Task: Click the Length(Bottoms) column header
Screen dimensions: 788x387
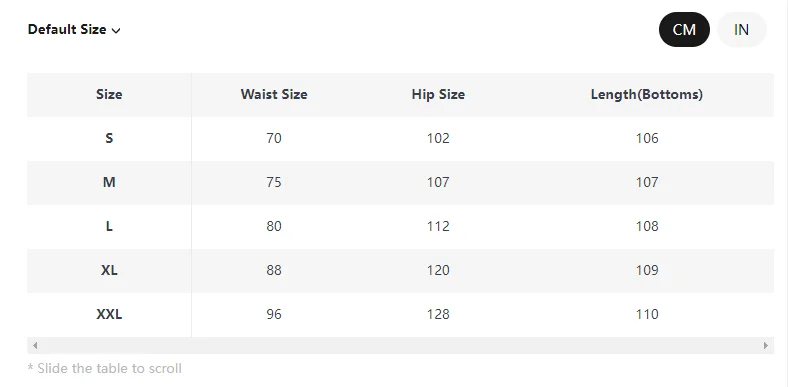Action: [647, 94]
